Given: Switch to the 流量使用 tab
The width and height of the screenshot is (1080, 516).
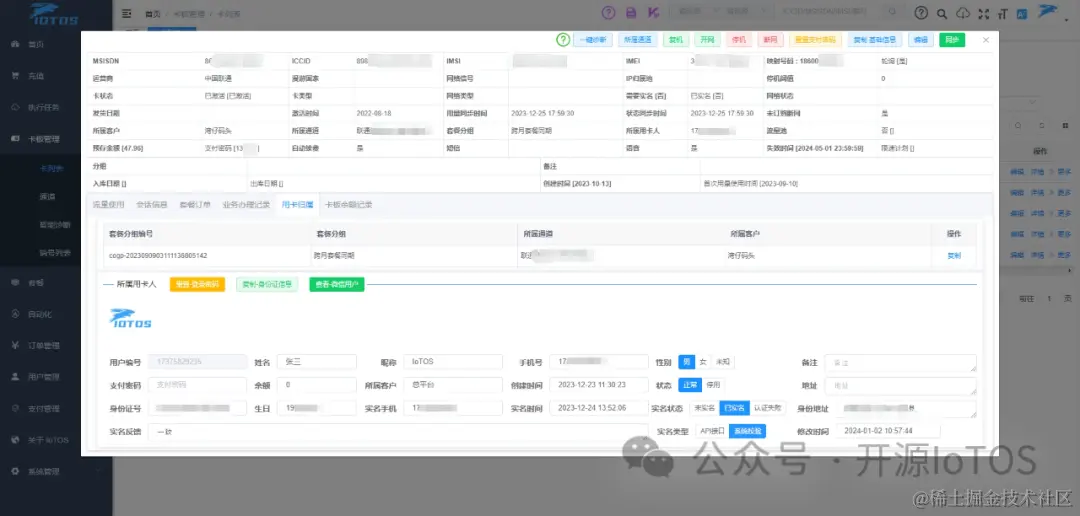Looking at the screenshot, I should pos(108,205).
